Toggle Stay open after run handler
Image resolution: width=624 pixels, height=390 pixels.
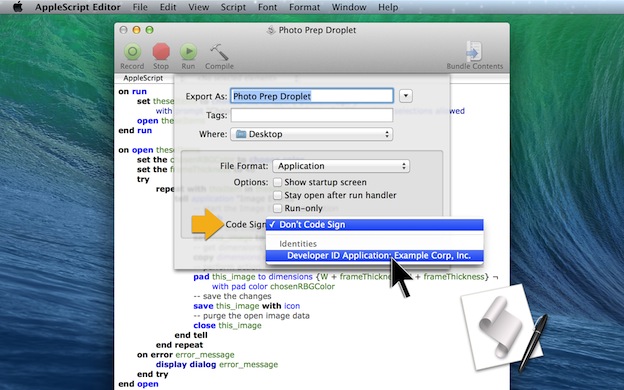(277, 195)
